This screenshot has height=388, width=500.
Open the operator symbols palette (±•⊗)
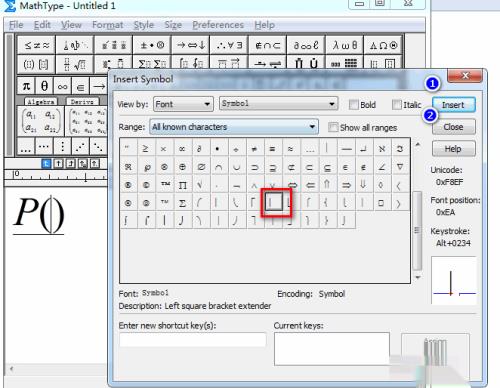(152, 45)
